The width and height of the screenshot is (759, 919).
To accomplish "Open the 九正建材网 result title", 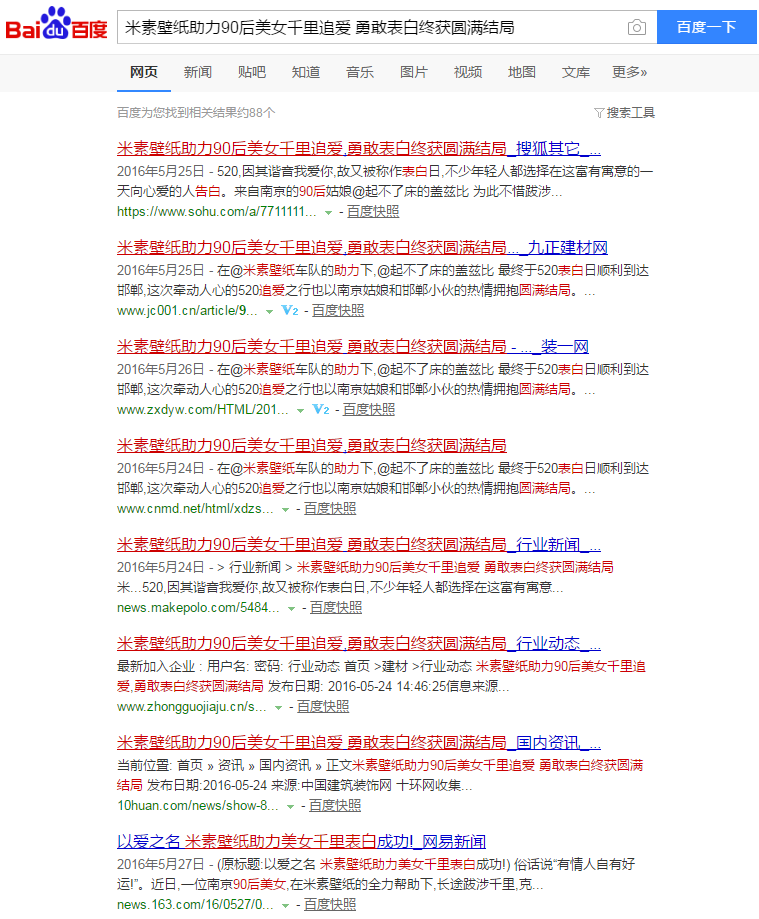I will tap(362, 247).
